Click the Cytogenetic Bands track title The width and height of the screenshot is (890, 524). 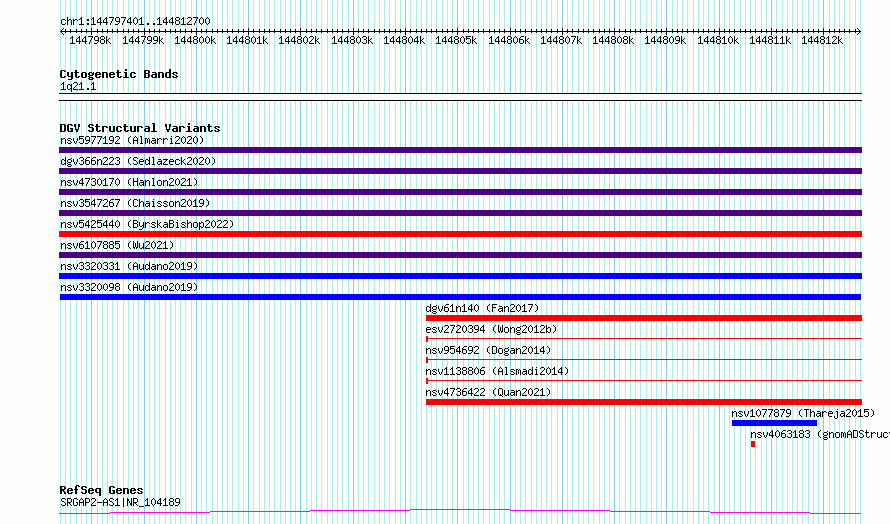click(119, 74)
